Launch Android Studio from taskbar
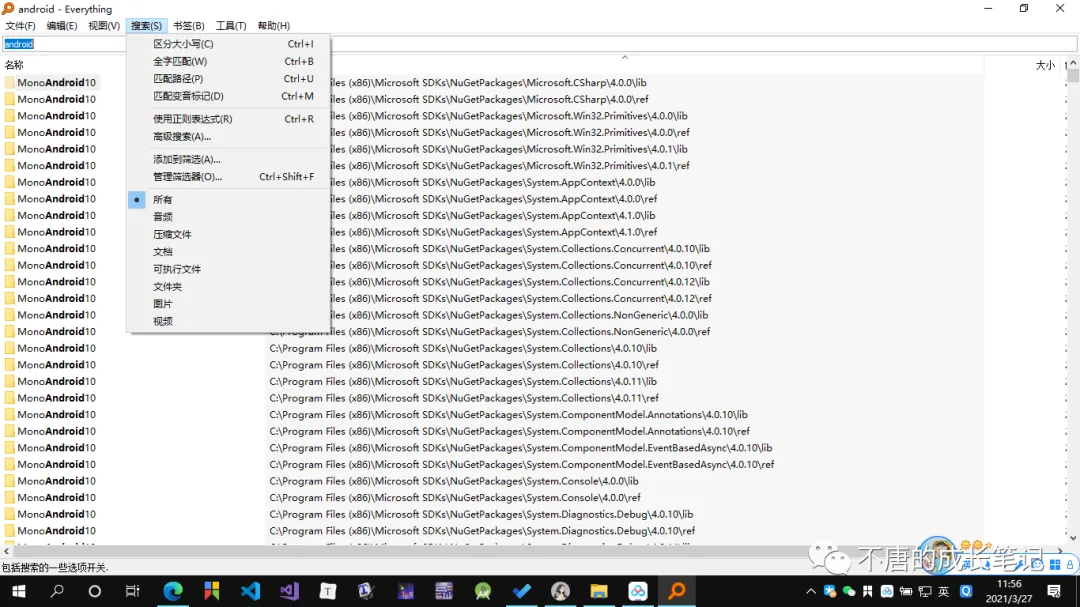This screenshot has height=607, width=1080. 483,591
